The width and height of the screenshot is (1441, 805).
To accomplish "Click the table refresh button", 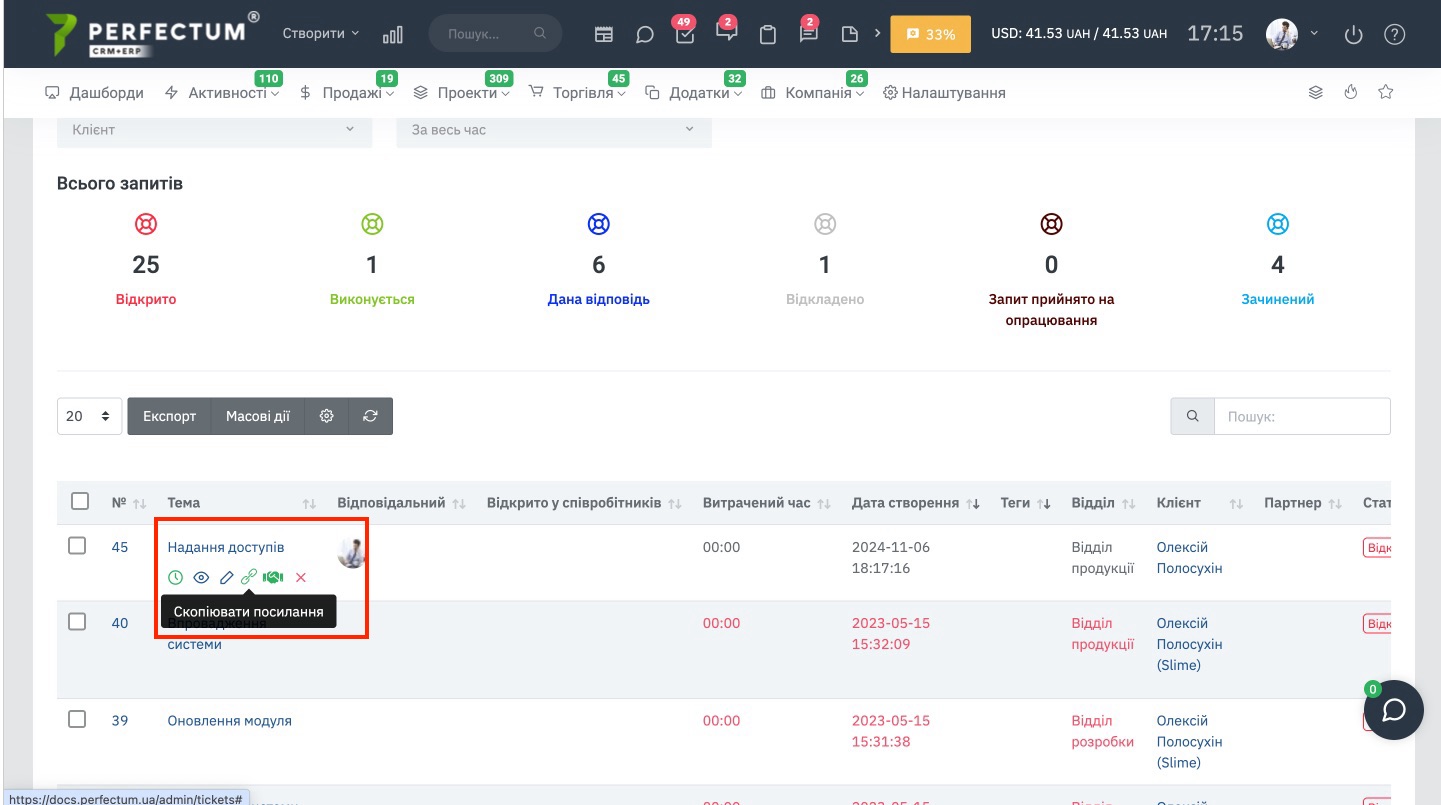I will click(370, 416).
